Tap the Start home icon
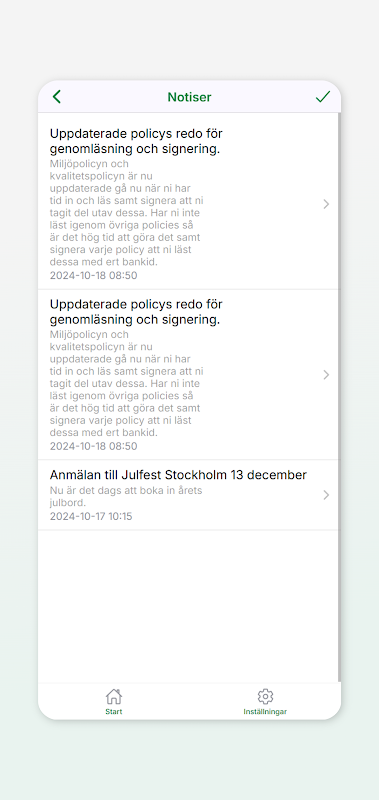The image size is (379, 800). [x=114, y=696]
